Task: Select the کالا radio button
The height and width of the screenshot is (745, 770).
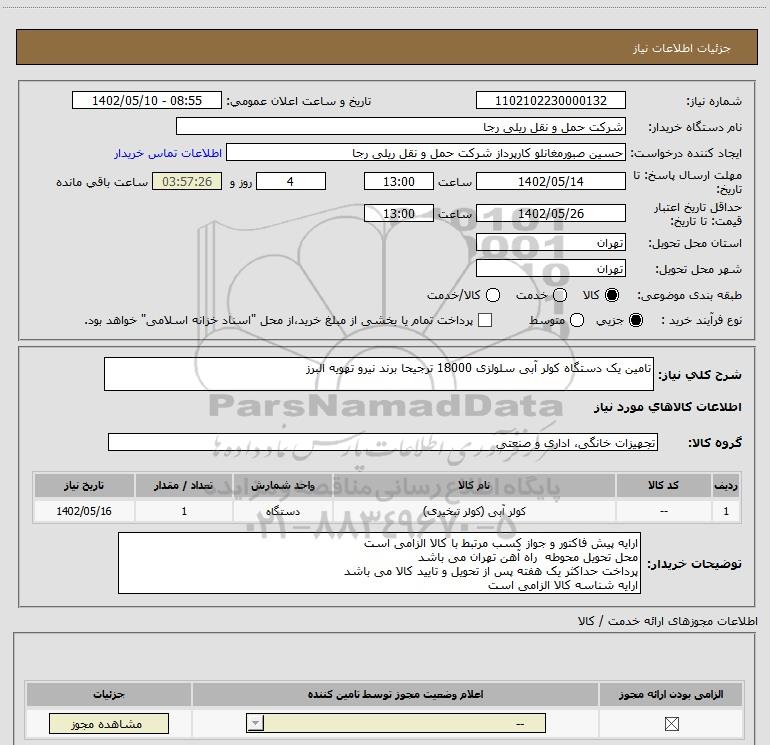Action: point(612,295)
